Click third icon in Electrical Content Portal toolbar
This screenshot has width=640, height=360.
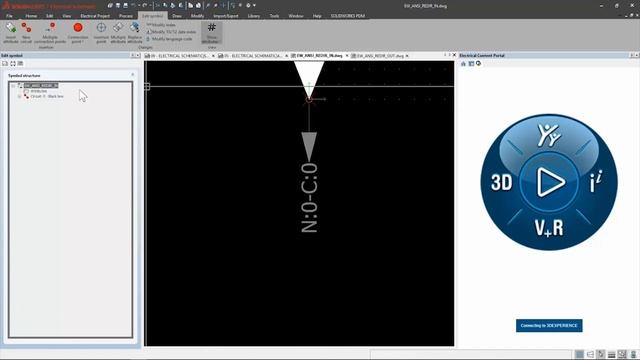478,64
